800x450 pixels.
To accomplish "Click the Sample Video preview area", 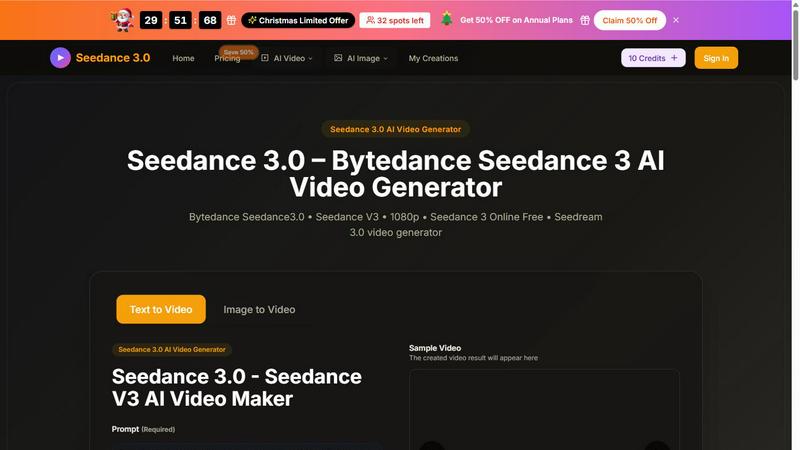I will point(544,410).
